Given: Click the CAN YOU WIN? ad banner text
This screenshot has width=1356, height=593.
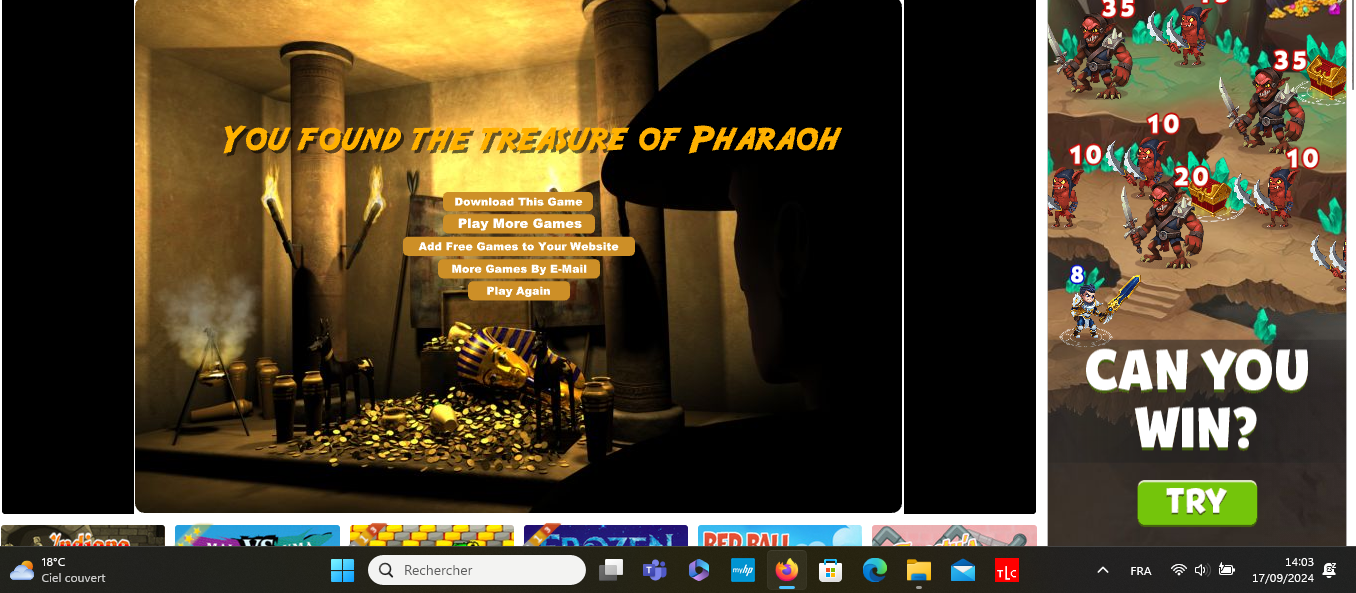Looking at the screenshot, I should tap(1196, 399).
